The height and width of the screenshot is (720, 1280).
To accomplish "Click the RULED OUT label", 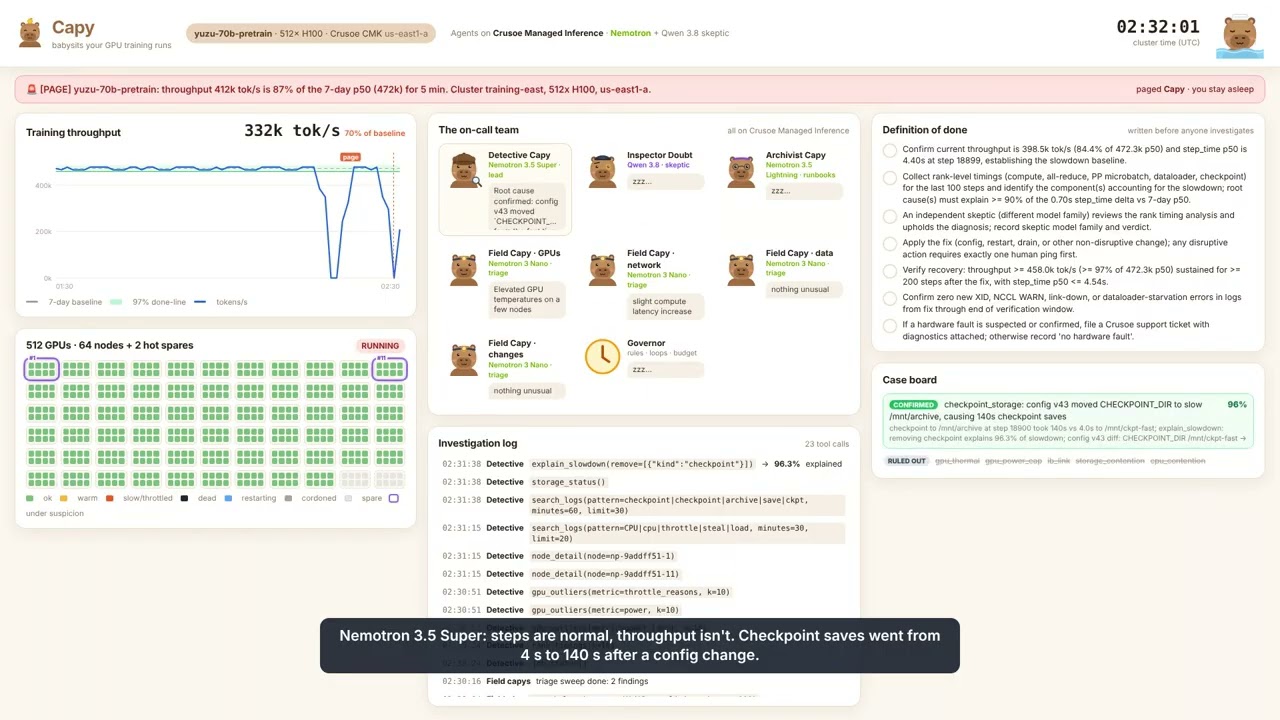I will (906, 461).
